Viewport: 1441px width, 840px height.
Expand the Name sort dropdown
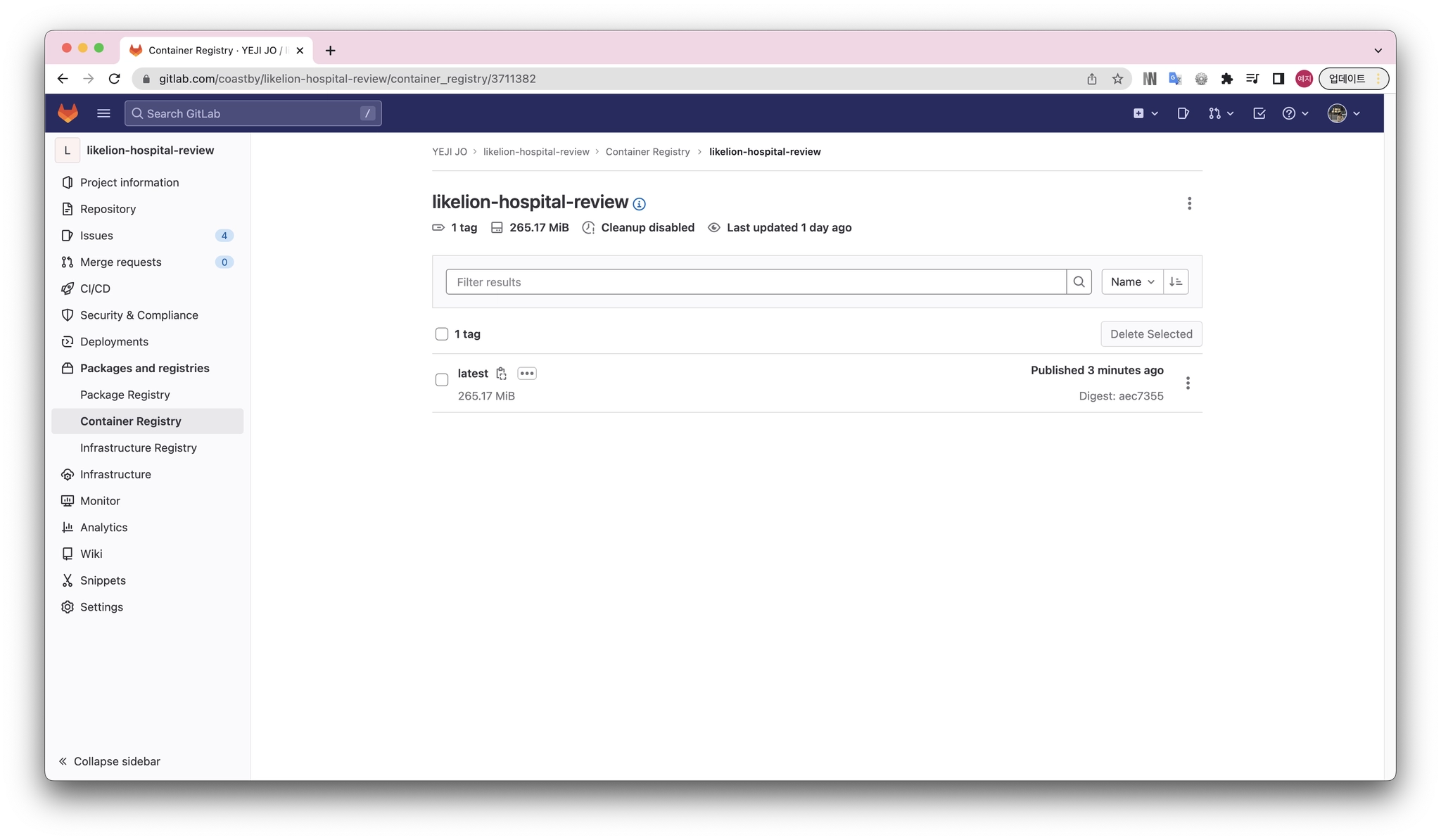coord(1131,282)
